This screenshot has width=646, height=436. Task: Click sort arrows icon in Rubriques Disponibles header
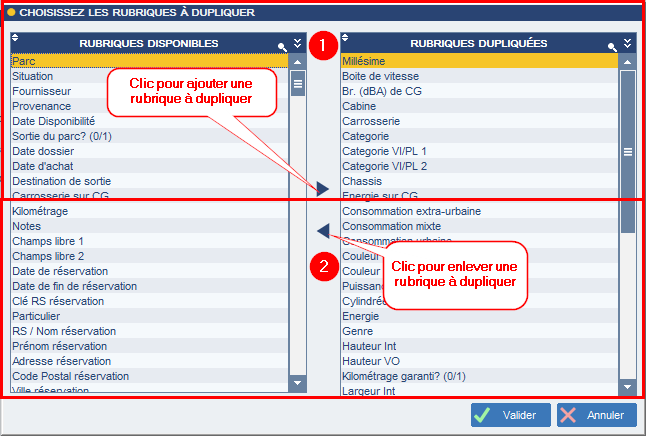point(15,38)
